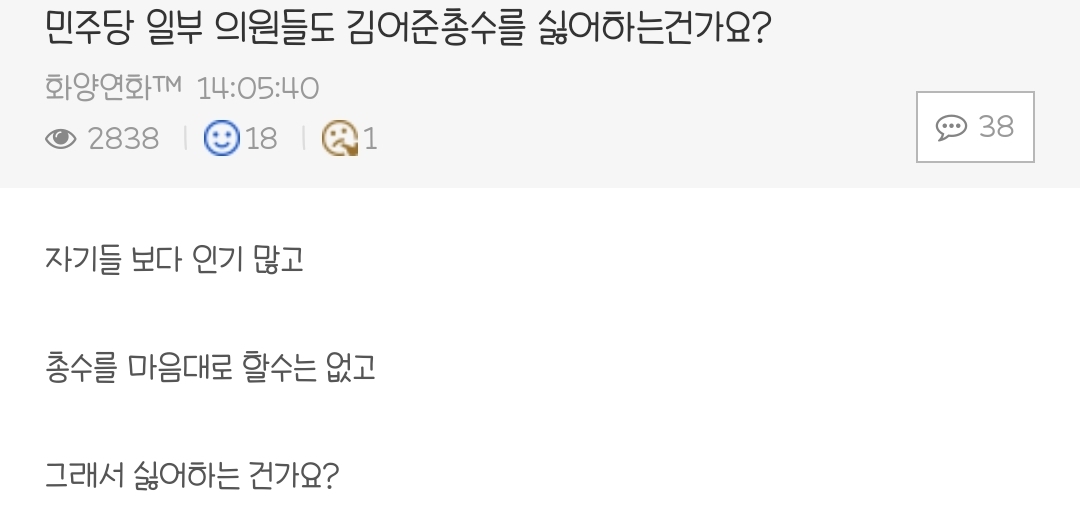Click the orange frowning dislike icon
1080x530 pixels.
(339, 139)
